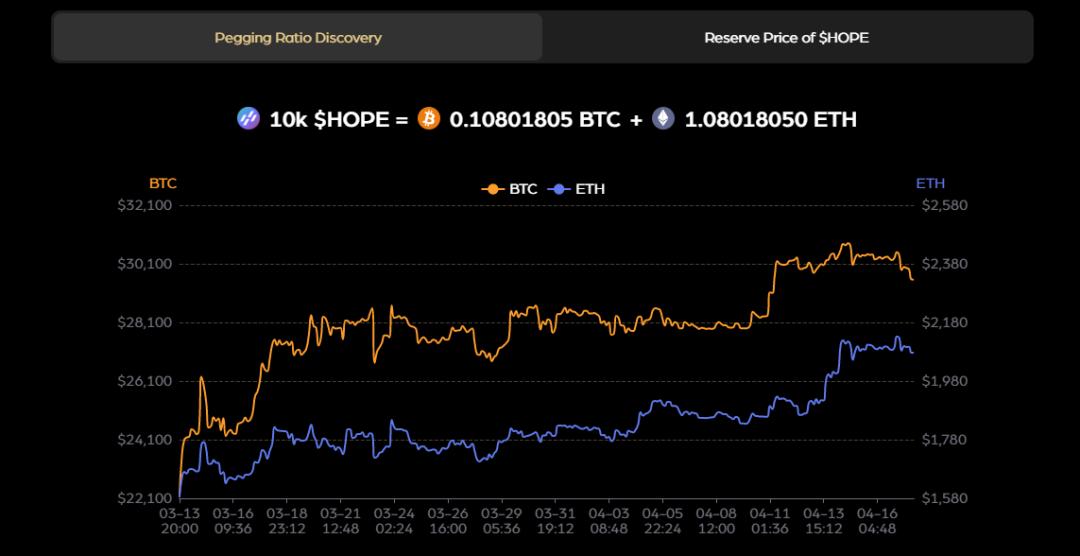This screenshot has height=556, width=1080.
Task: Select the 03-29 05:36 date marker
Action: pyautogui.click(x=501, y=520)
